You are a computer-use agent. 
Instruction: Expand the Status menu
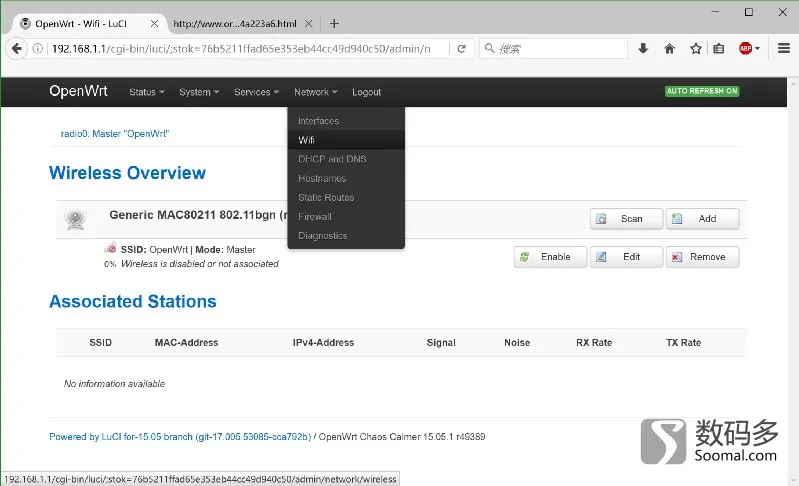(x=147, y=92)
